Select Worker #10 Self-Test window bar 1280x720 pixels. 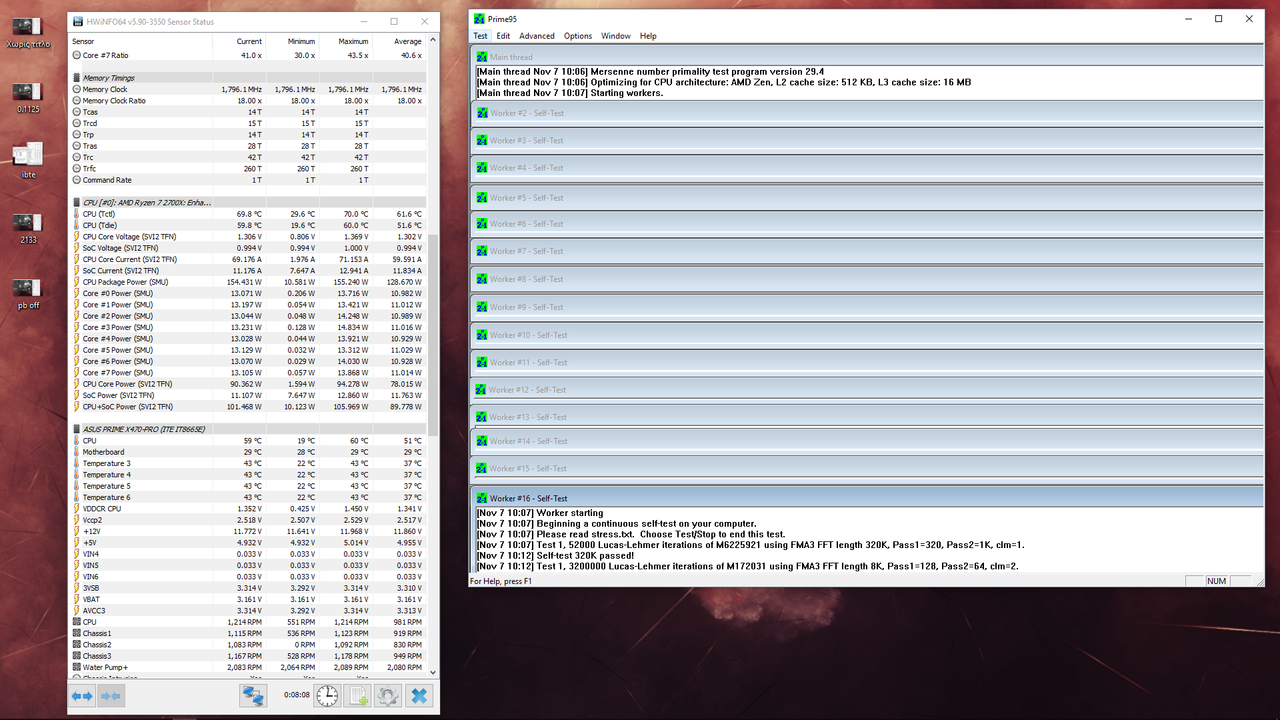pyautogui.click(x=867, y=335)
